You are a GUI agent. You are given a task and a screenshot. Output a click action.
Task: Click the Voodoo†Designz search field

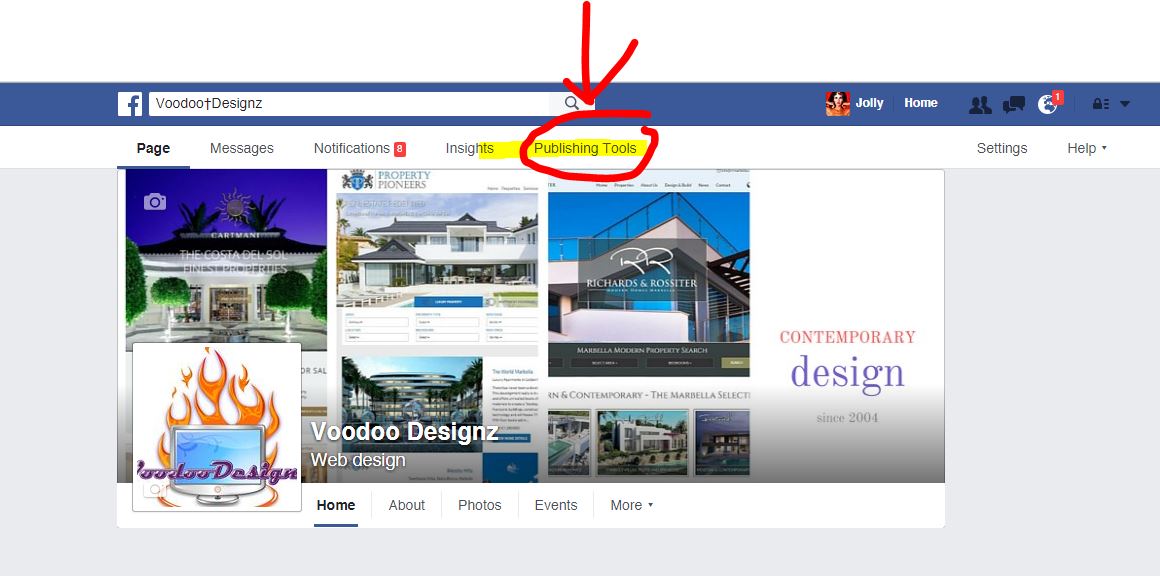click(348, 104)
